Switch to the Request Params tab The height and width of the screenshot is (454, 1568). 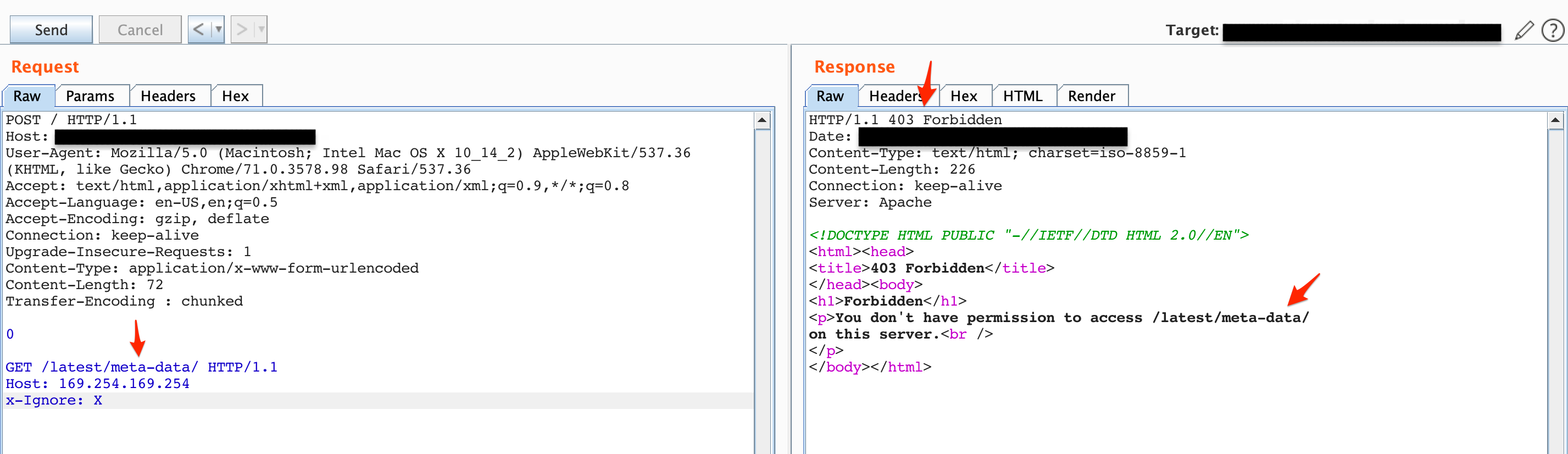[90, 96]
